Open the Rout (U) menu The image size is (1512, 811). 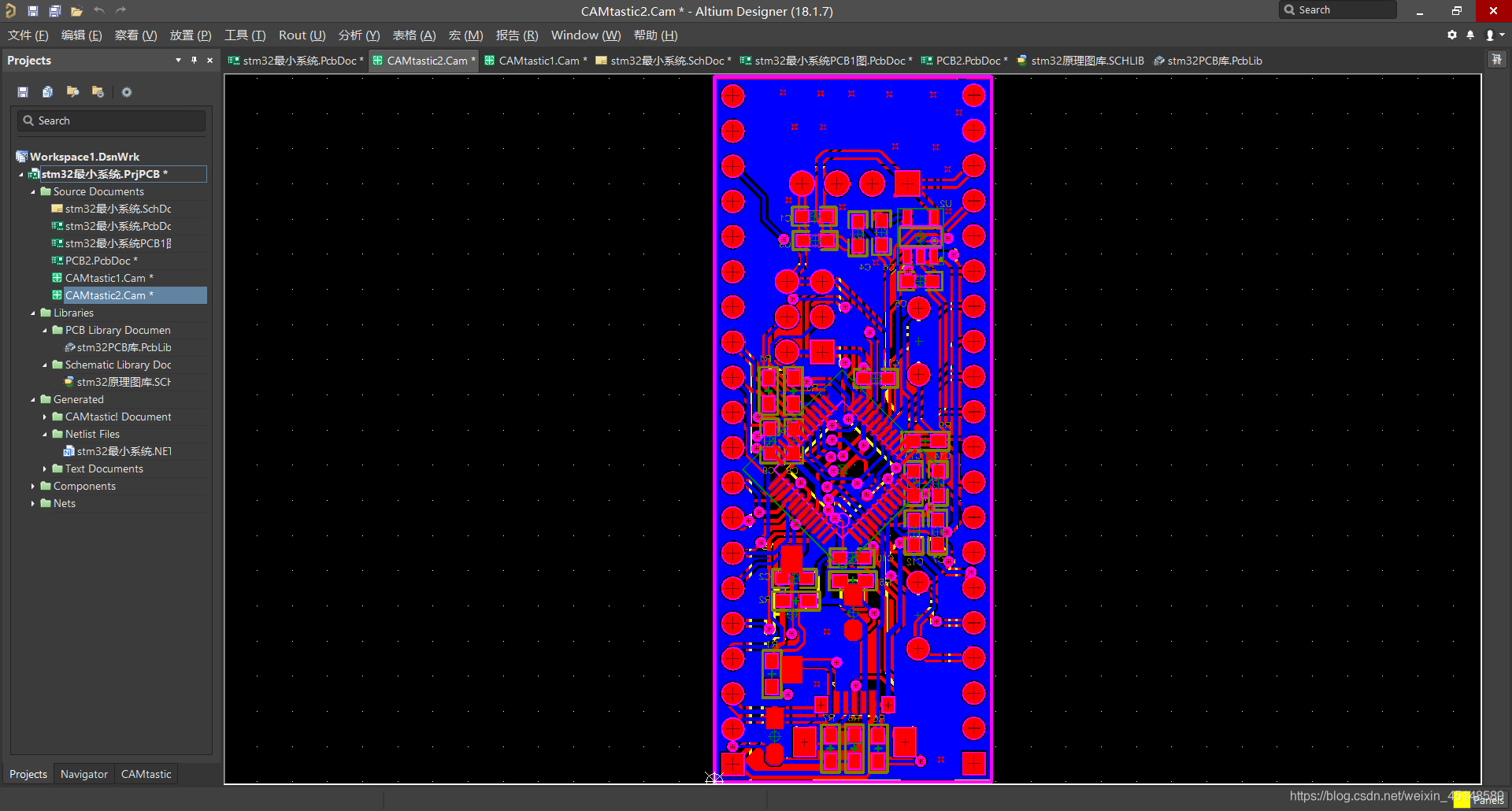tap(302, 35)
